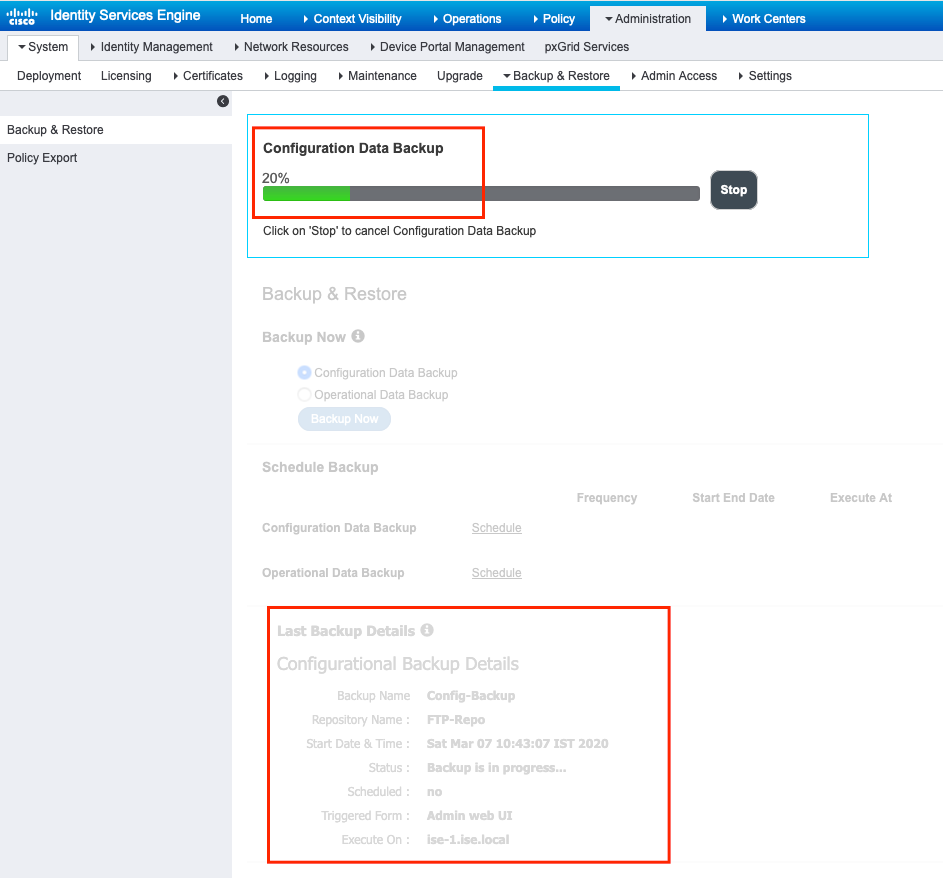
Task: Select Backup & Restore in sidebar
Action: (115, 130)
